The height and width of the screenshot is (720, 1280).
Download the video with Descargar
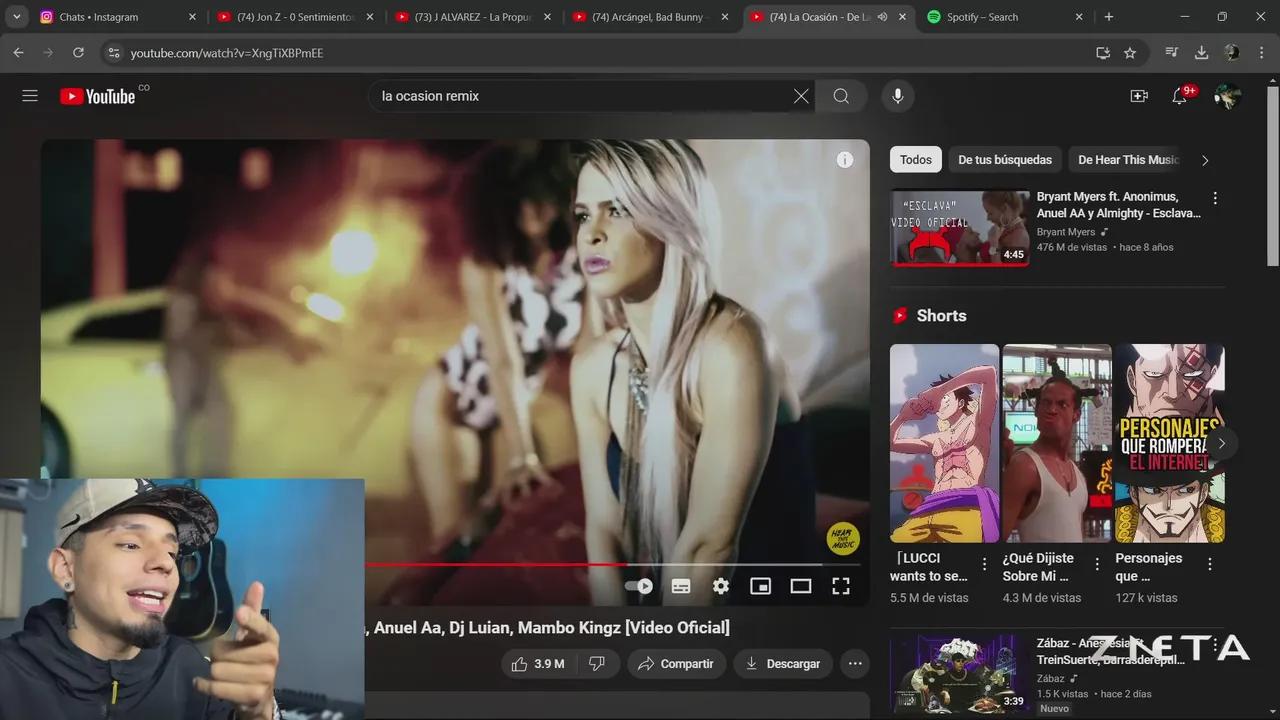782,663
